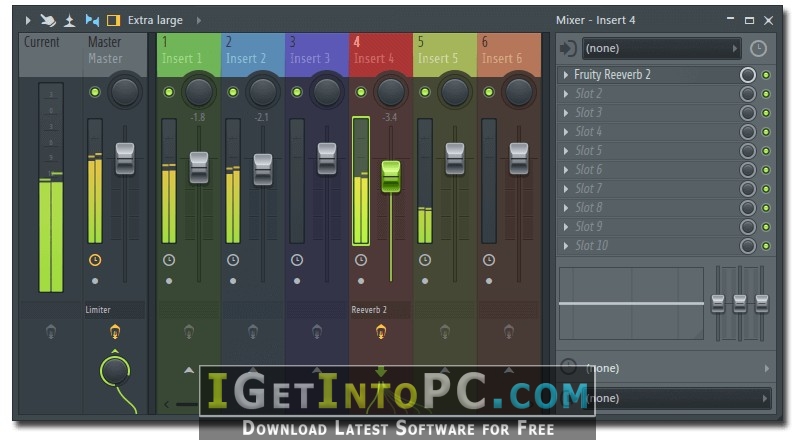Click the meter wave view icon
This screenshot has height=440, width=795.
(69, 20)
